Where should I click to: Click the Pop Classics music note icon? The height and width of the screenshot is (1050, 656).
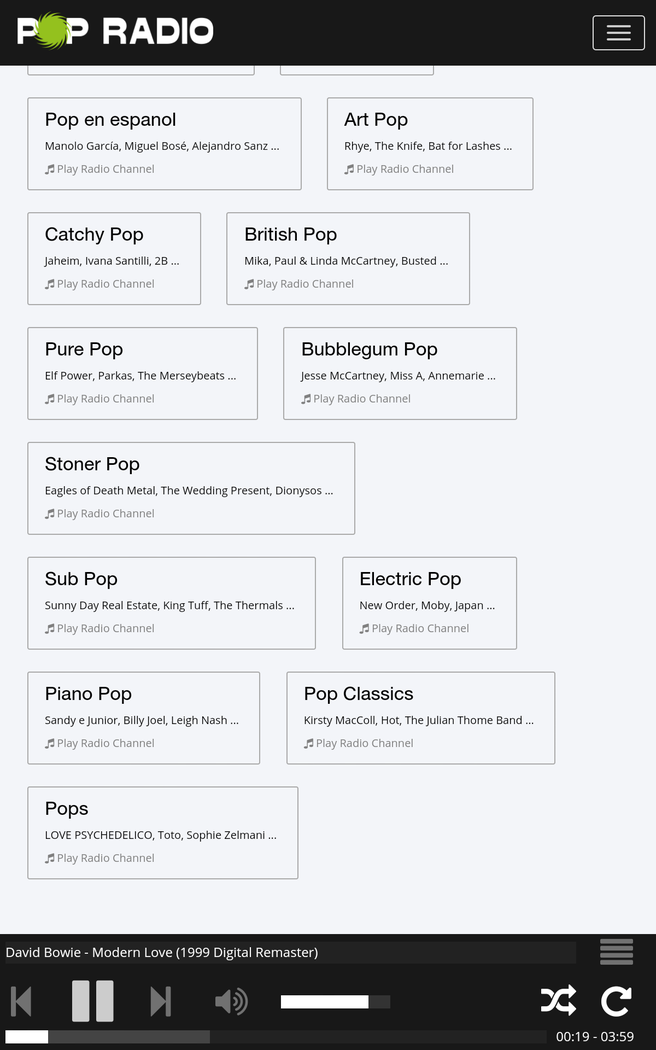click(x=309, y=744)
